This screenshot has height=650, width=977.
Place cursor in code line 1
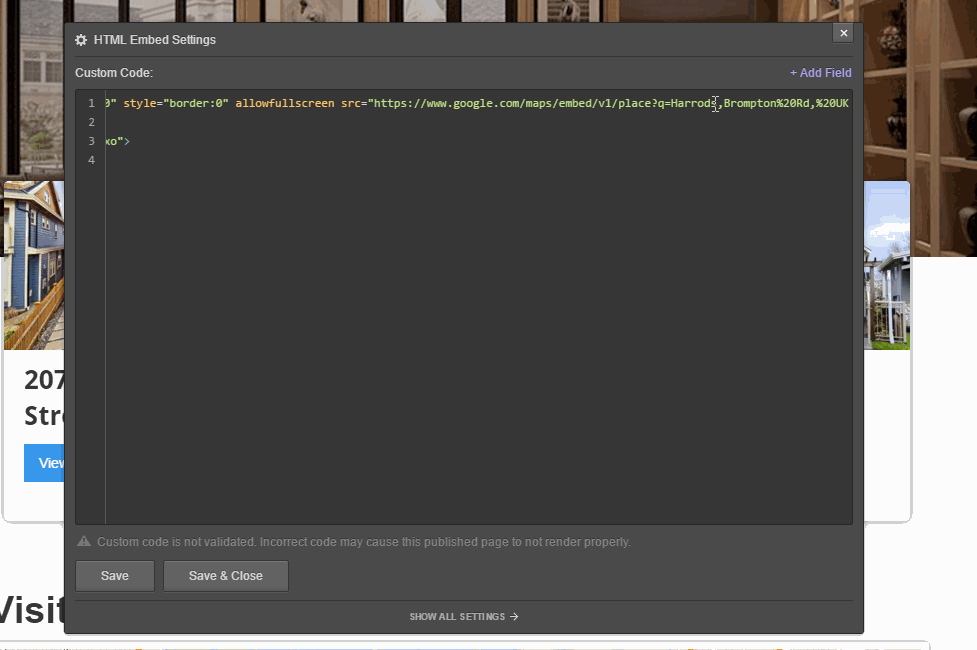point(477,103)
